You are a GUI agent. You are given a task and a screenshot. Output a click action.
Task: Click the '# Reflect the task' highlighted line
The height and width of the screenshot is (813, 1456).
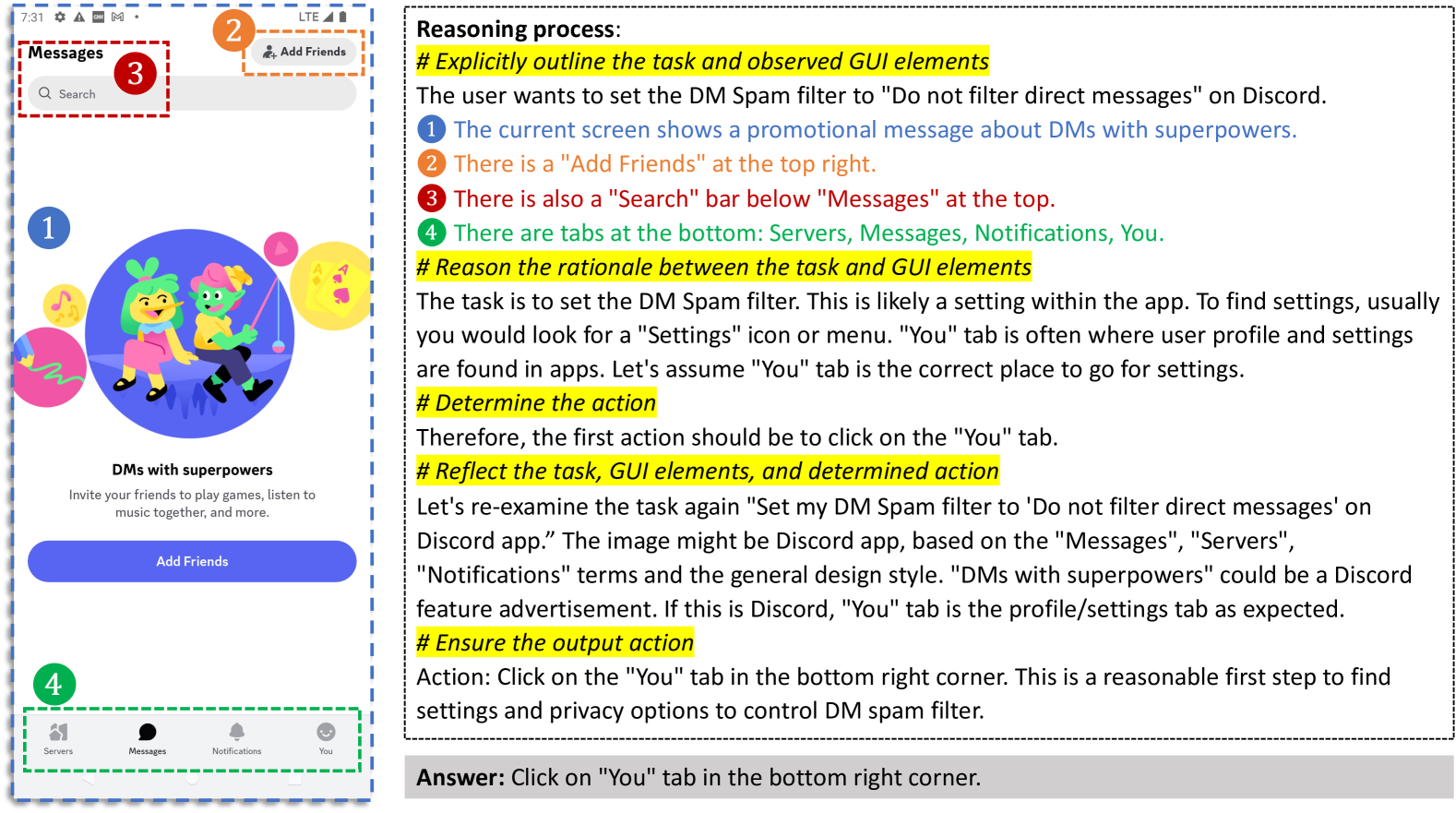pyautogui.click(x=708, y=471)
